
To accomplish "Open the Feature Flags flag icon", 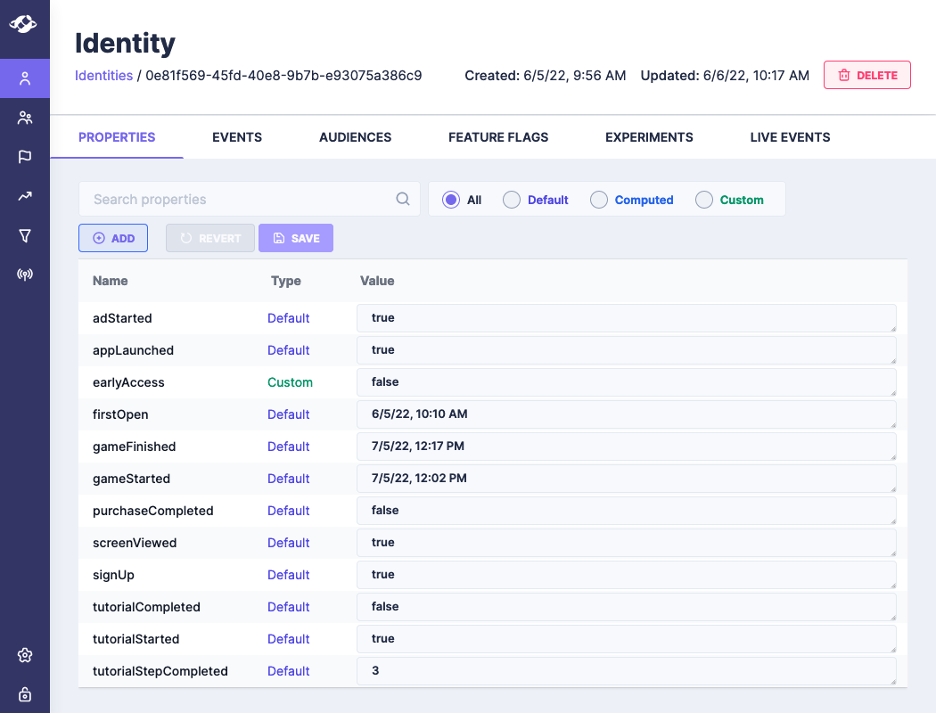I will 25,157.
